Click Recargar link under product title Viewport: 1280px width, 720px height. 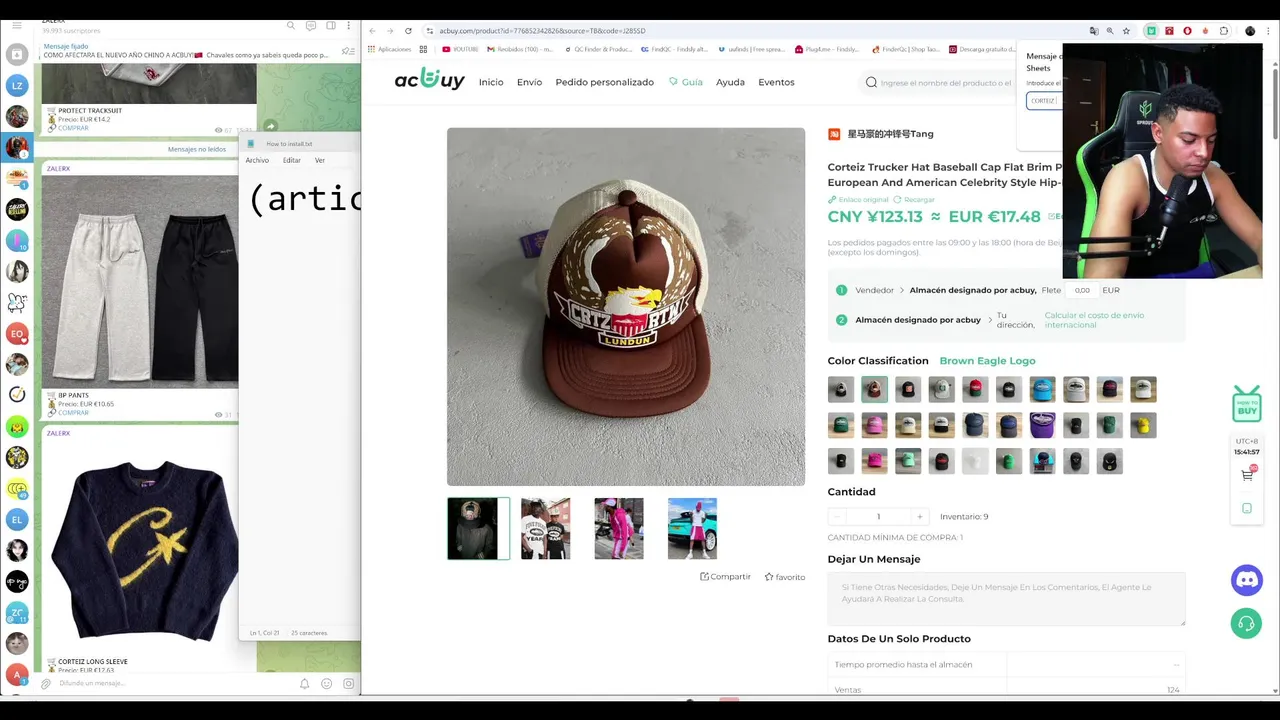[x=913, y=200]
